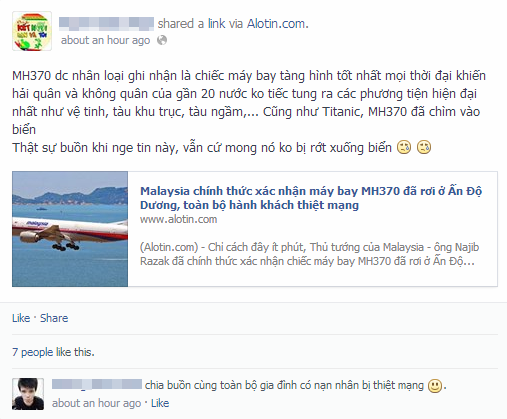Click the first crying emoji in post

tap(404, 147)
